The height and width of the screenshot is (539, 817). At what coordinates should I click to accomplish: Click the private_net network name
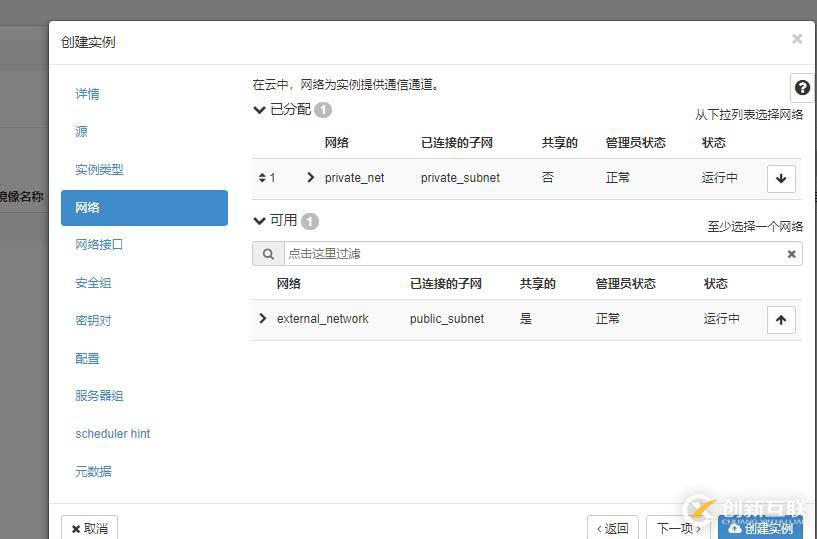(354, 178)
